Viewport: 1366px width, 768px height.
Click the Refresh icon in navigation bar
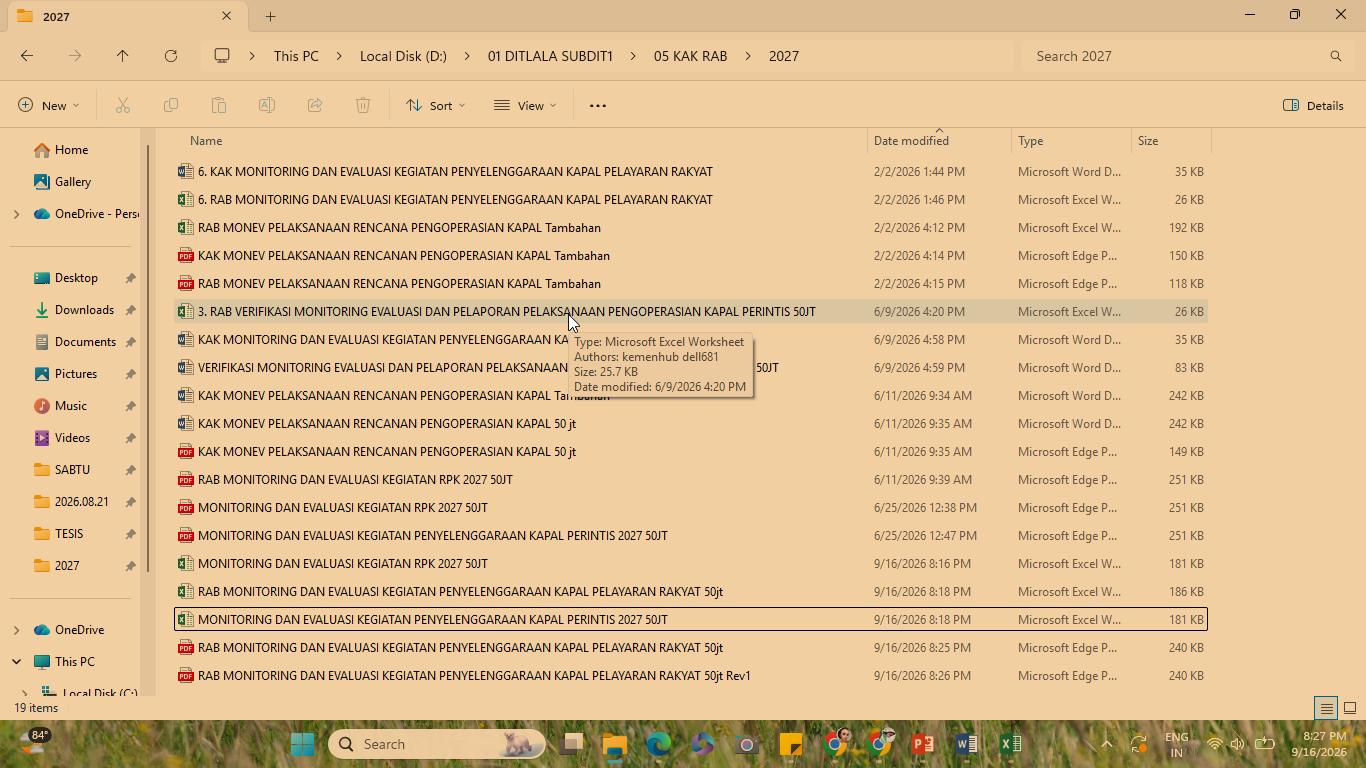click(x=171, y=56)
